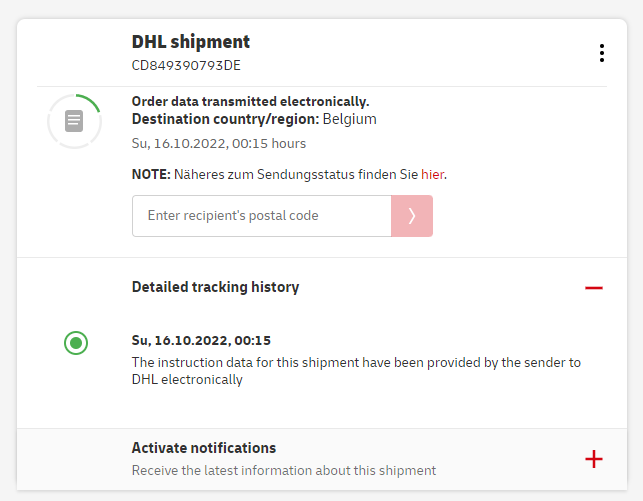Focus the recipient's postal code field
Viewport: 643px width, 501px height.
(261, 216)
